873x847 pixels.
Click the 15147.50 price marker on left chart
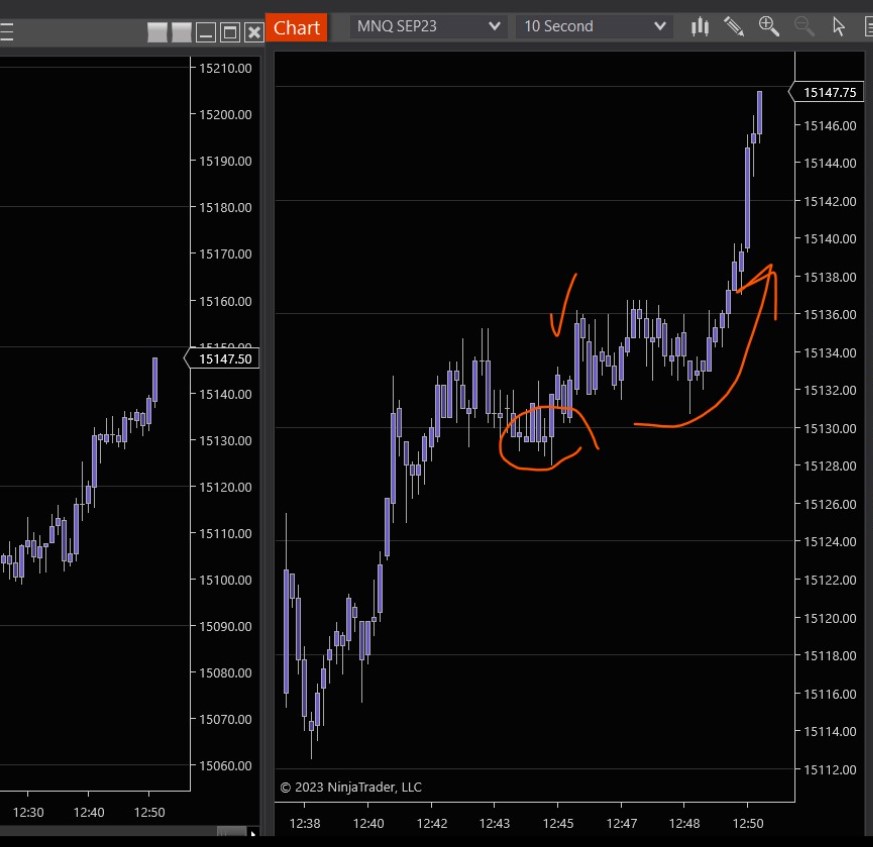[222, 359]
